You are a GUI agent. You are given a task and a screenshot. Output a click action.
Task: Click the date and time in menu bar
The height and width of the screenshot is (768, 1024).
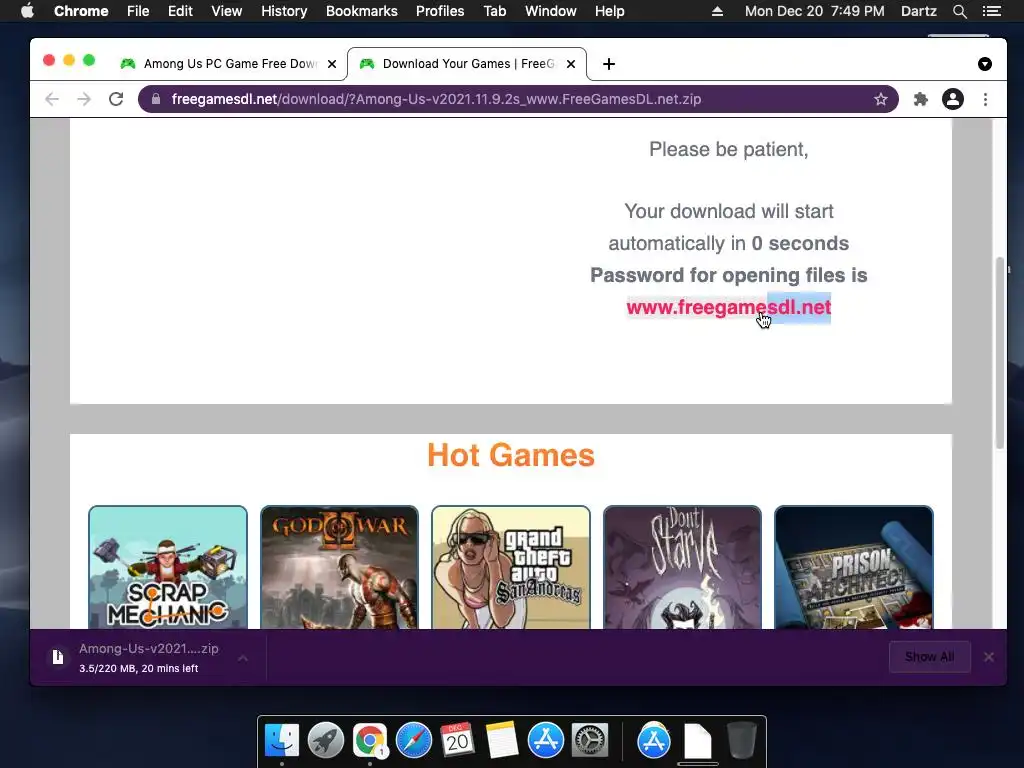coord(814,11)
